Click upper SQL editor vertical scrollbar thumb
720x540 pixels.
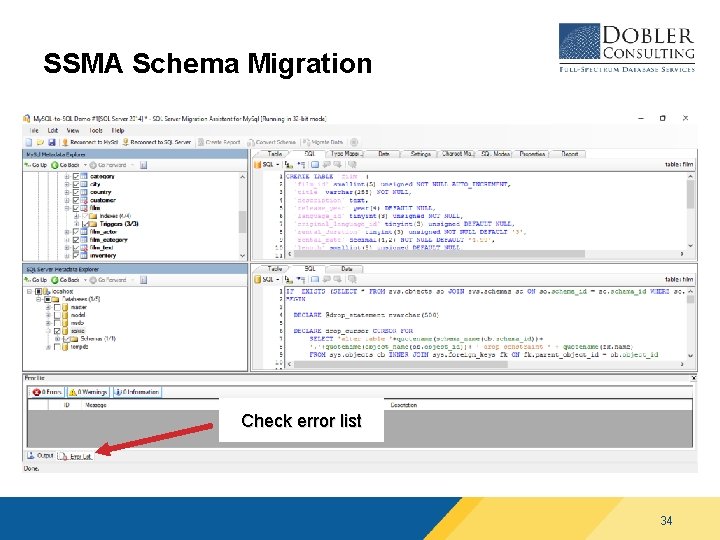point(690,194)
